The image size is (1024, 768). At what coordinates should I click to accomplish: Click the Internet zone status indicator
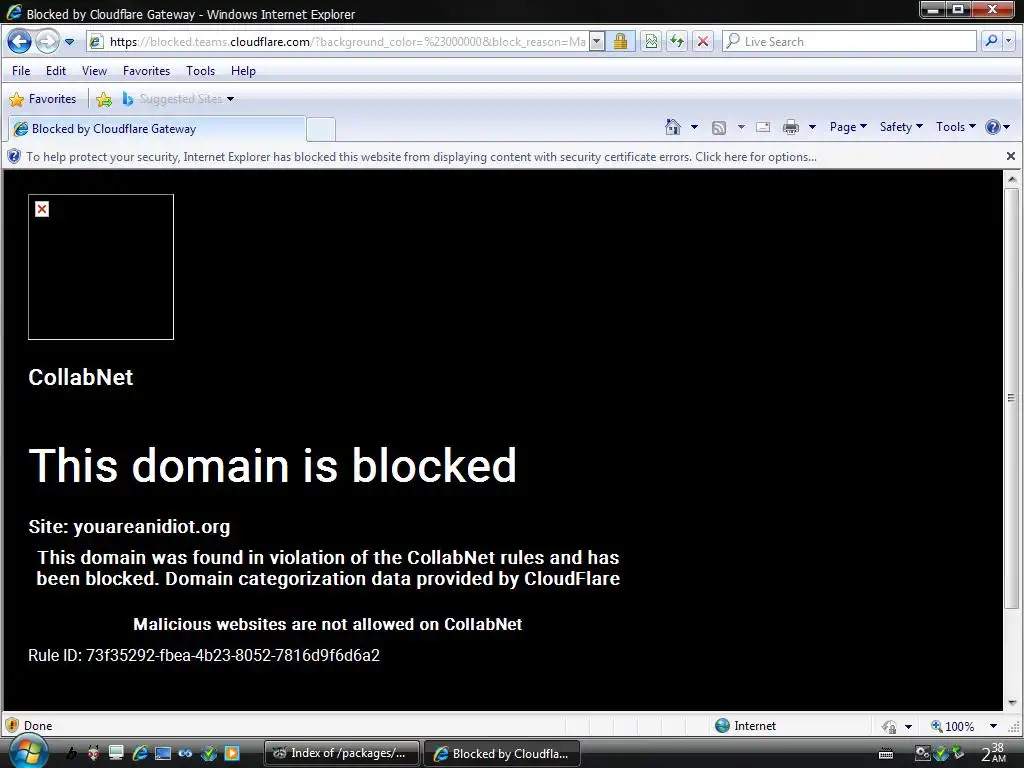(x=746, y=726)
